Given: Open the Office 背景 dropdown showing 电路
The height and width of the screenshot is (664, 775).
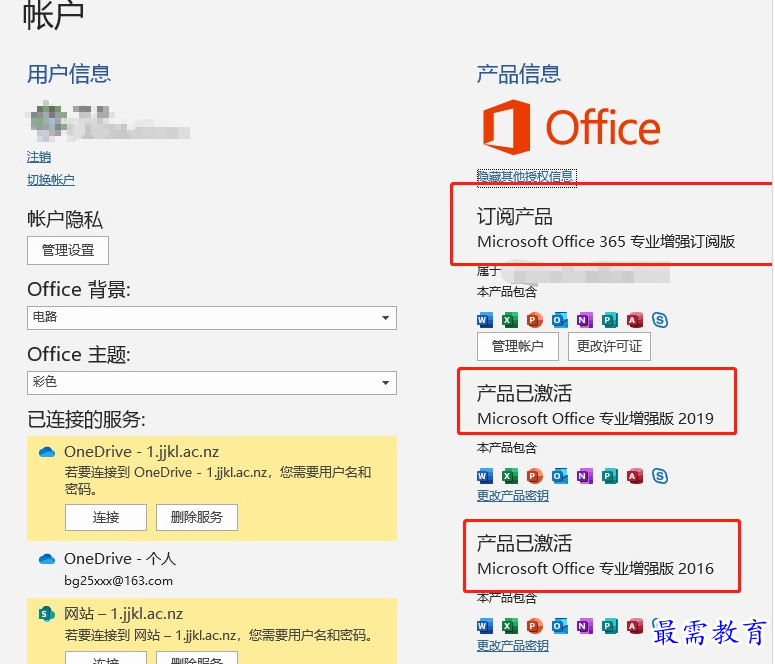Looking at the screenshot, I should tap(212, 318).
